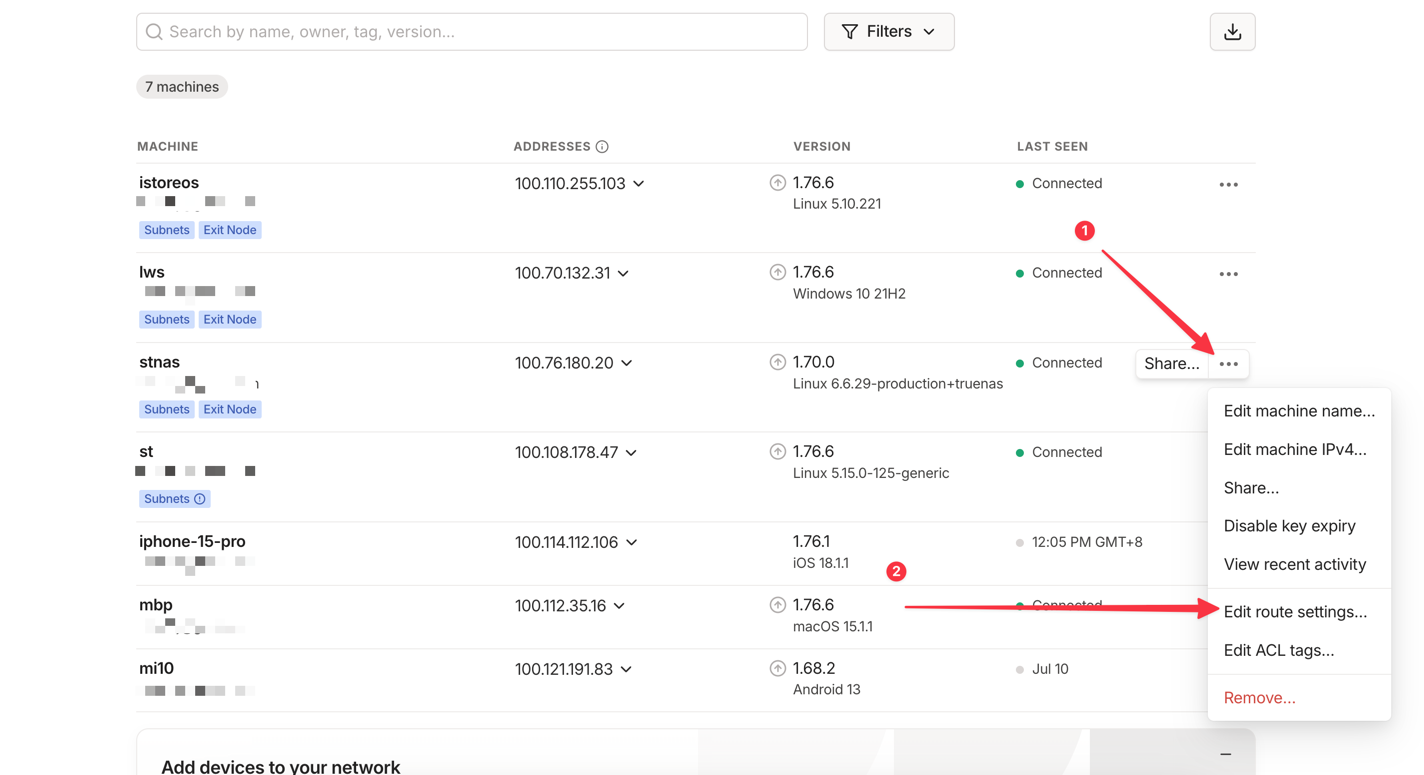This screenshot has width=1424, height=775.
Task: Click the Subnets badge on lws
Action: (166, 320)
